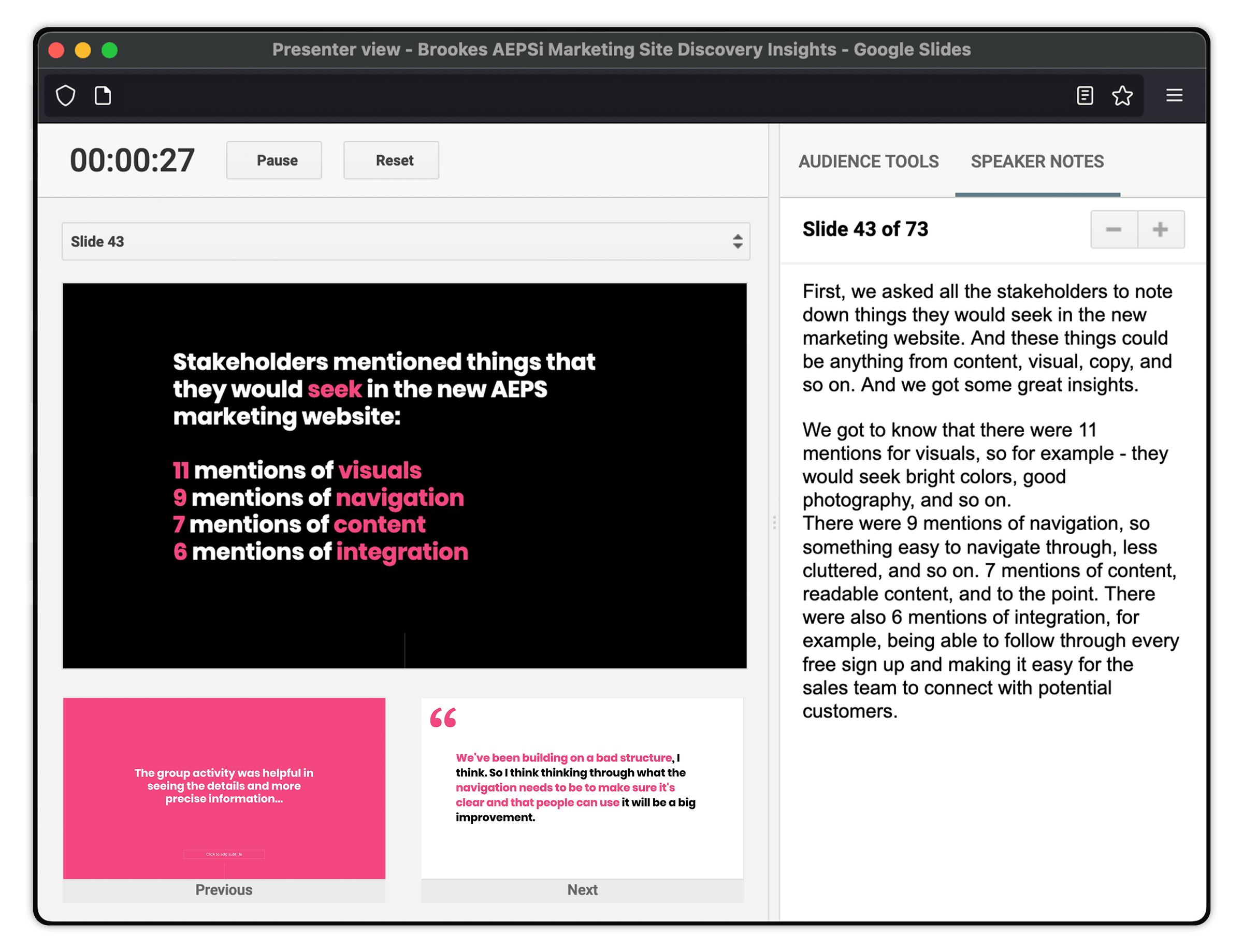Viewport: 1243px width, 952px height.
Task: Increase speaker notes text size with plus
Action: click(1161, 229)
